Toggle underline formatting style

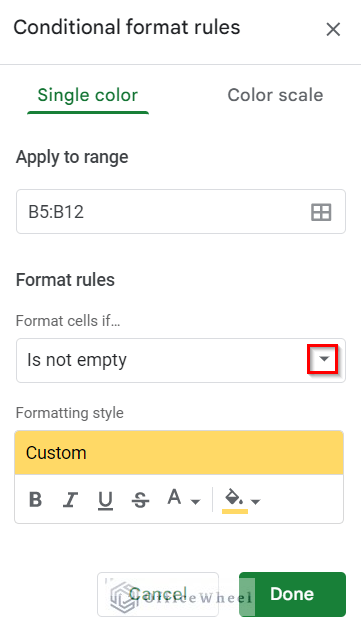(105, 500)
